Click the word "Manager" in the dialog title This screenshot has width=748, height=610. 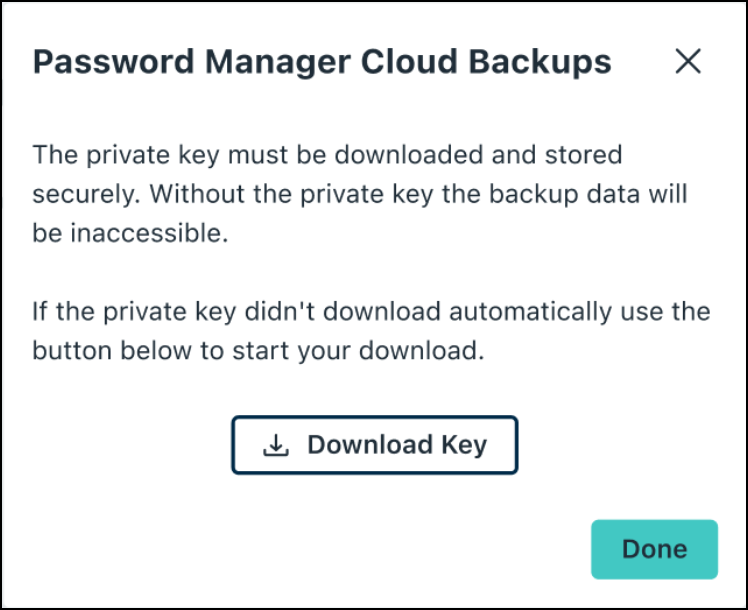click(241, 63)
